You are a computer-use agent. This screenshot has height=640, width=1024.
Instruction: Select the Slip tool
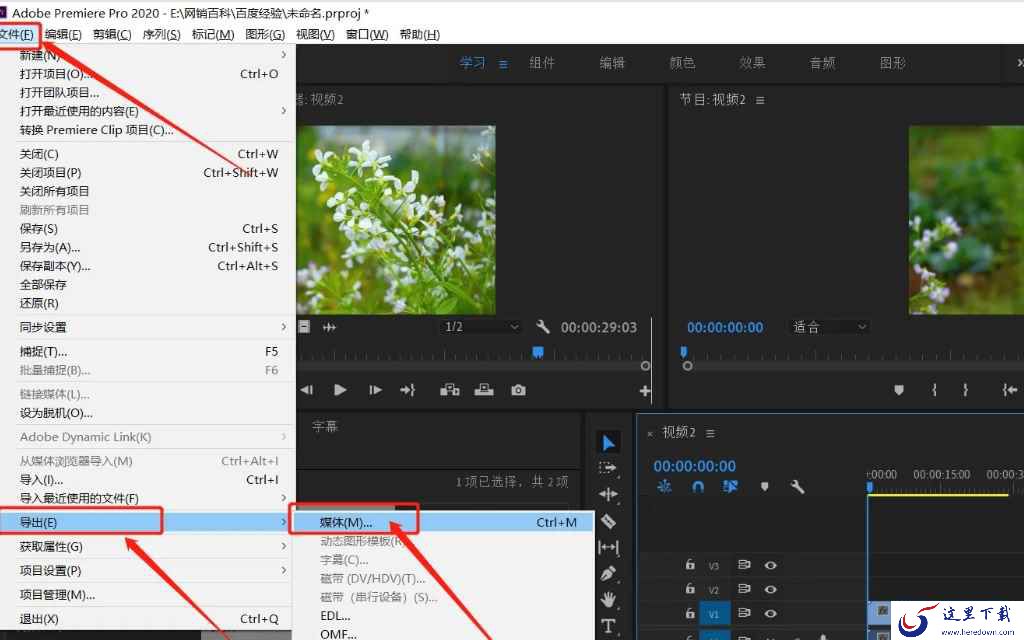pos(608,547)
